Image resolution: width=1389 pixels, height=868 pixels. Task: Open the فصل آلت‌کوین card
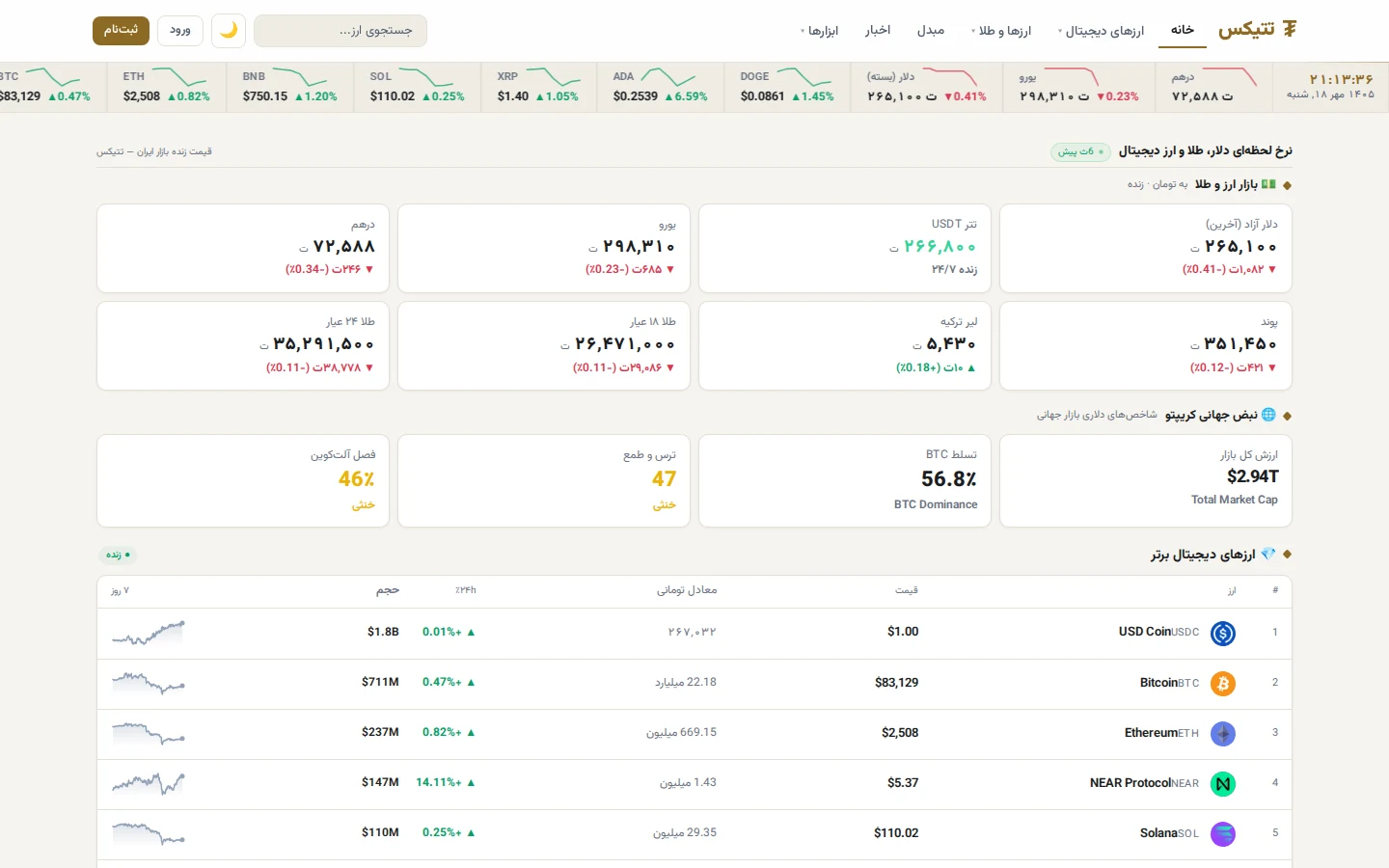(x=243, y=481)
